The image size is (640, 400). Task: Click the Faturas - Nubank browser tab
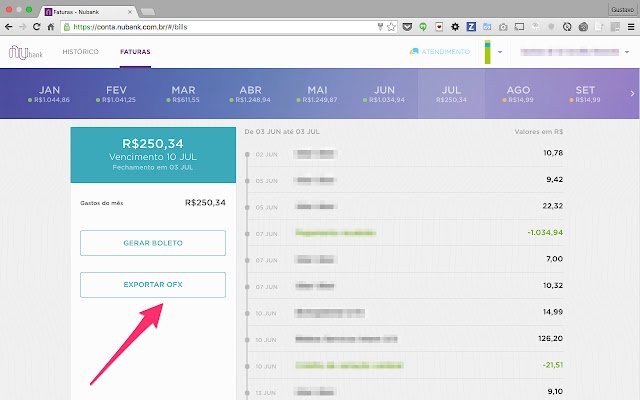87,12
